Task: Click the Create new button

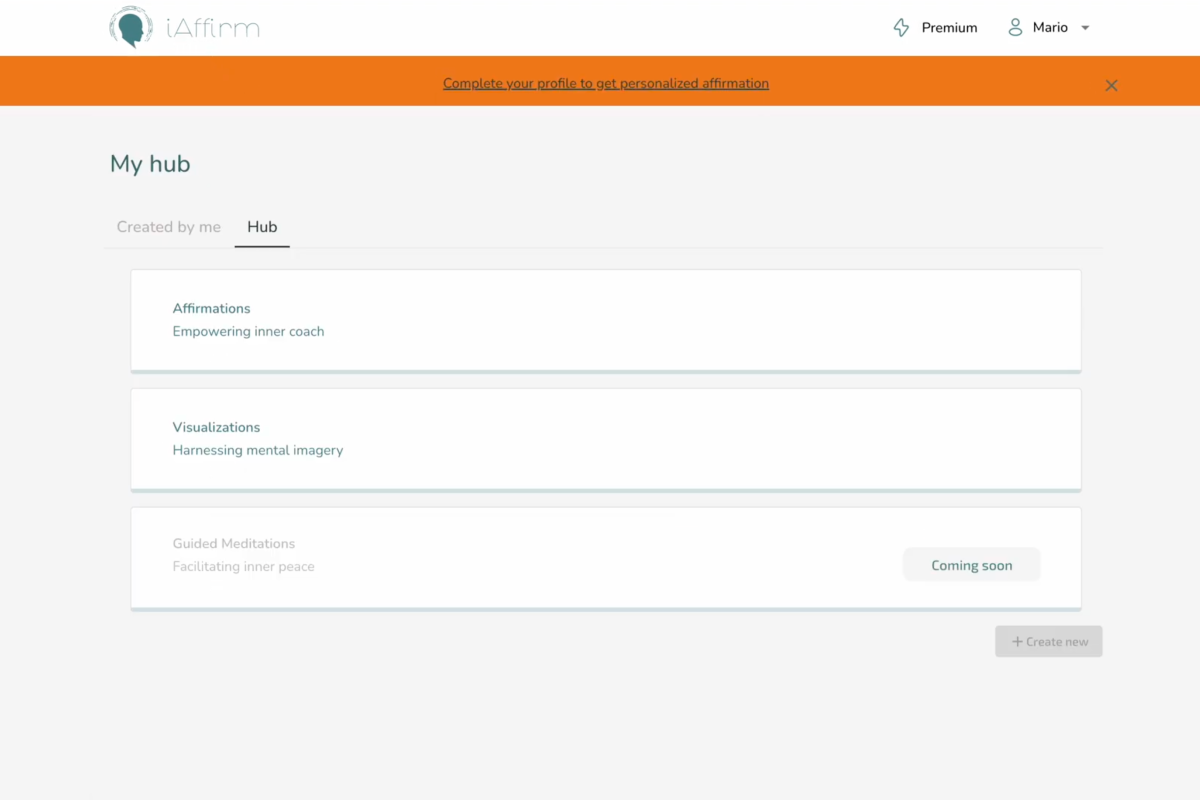Action: point(1049,641)
